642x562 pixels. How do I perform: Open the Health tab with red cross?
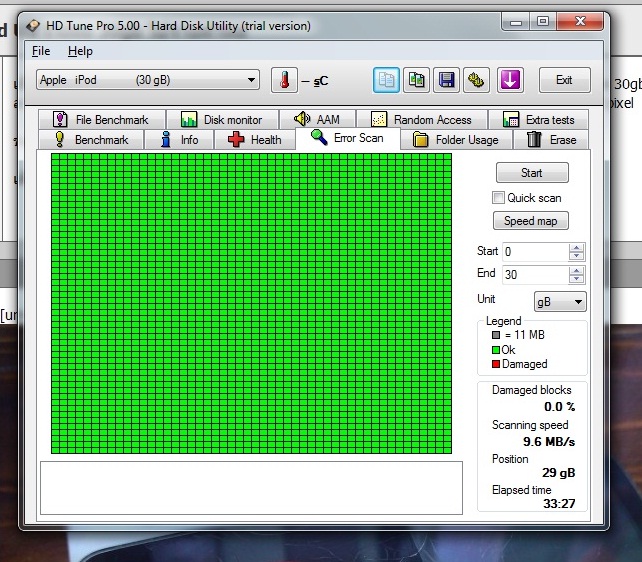click(255, 140)
